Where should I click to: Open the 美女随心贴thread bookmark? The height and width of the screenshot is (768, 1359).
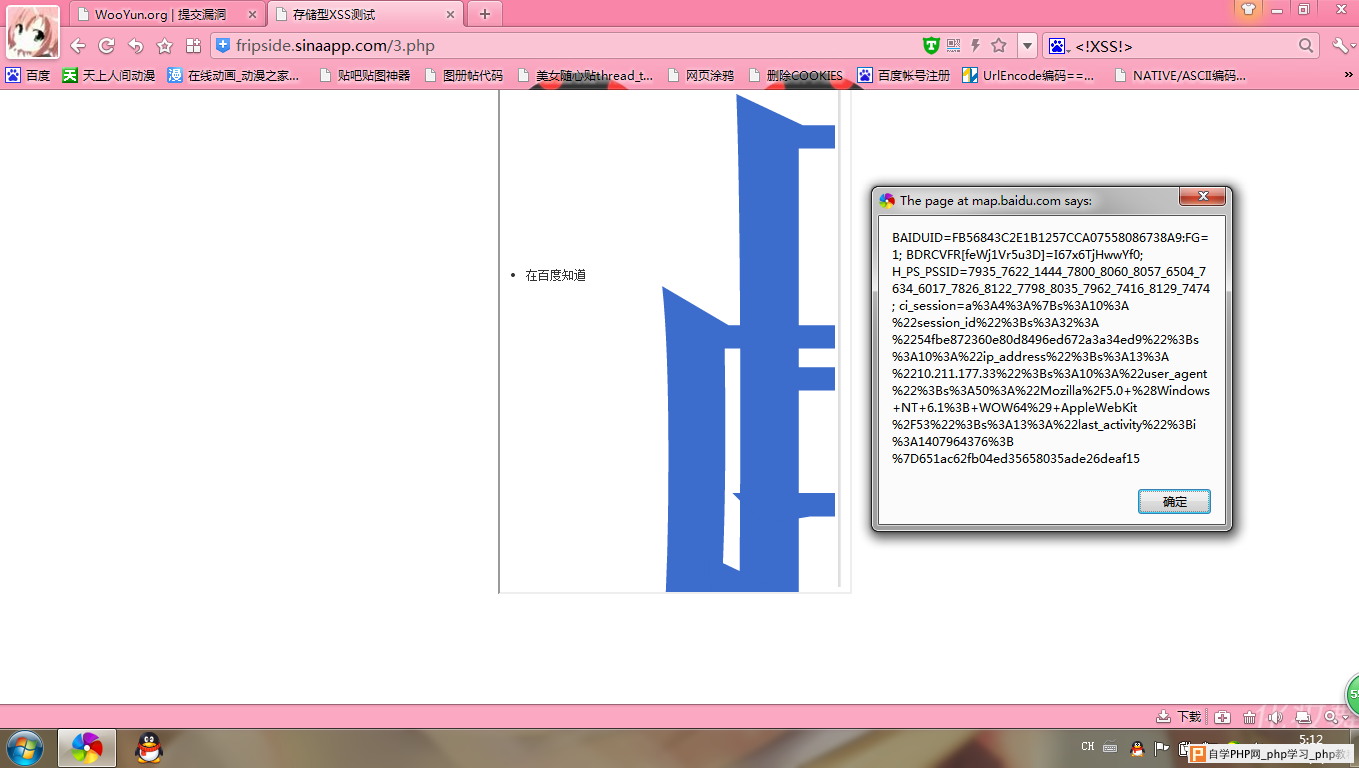point(585,75)
